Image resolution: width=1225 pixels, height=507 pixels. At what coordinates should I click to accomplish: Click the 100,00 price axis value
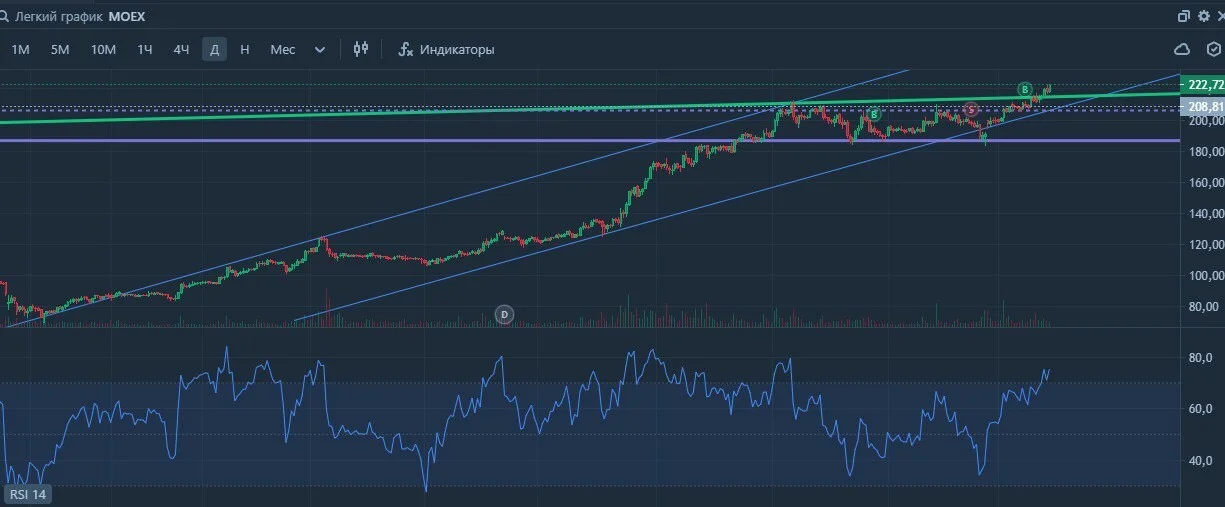point(1206,276)
